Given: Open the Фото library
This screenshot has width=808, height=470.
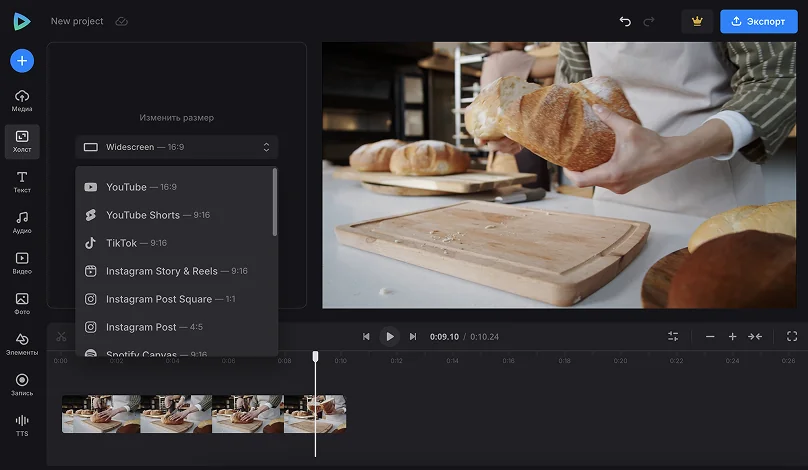Looking at the screenshot, I should [22, 304].
